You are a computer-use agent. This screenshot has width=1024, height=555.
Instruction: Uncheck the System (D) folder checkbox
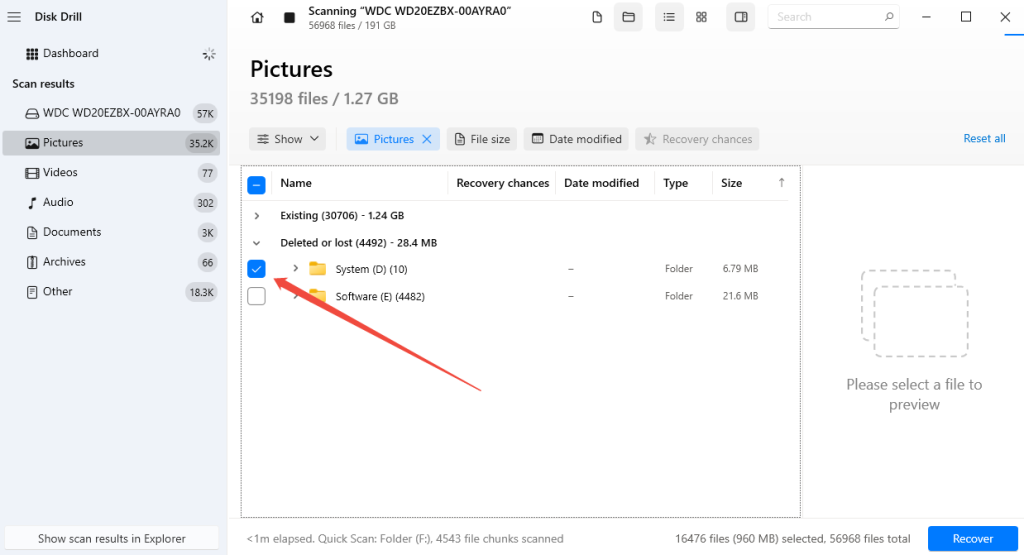pos(256,268)
